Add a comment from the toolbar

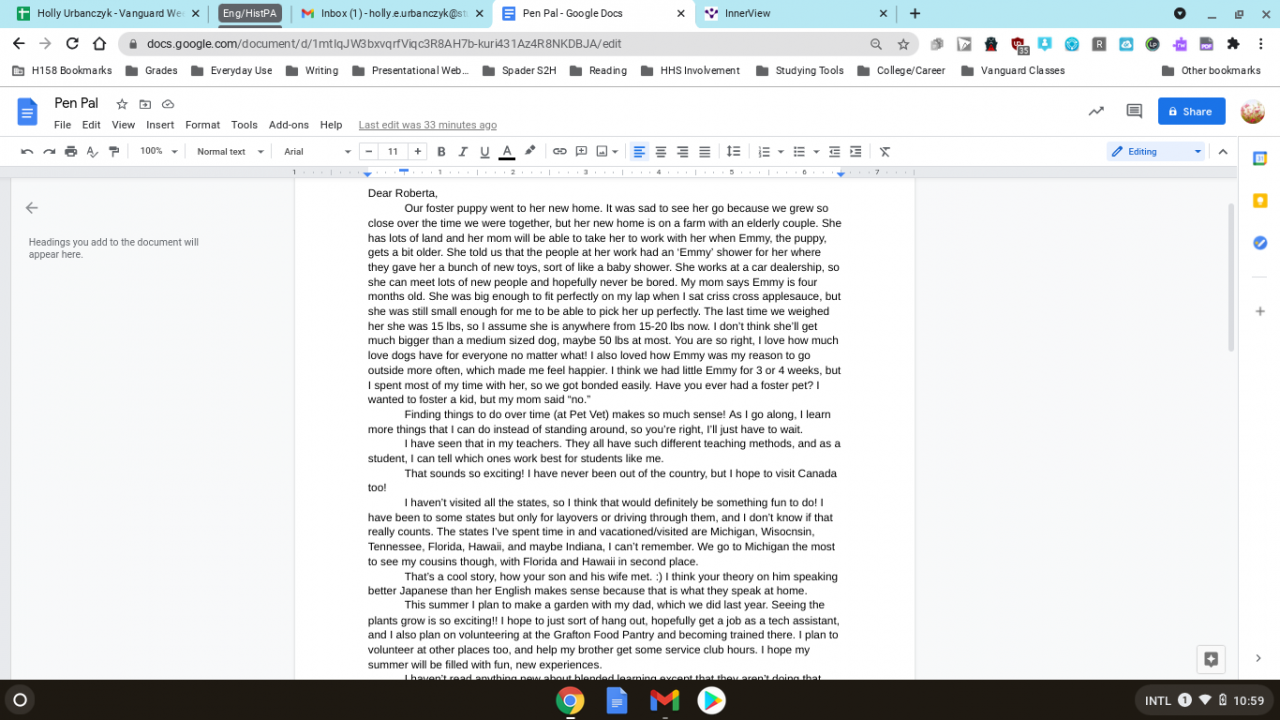581,152
